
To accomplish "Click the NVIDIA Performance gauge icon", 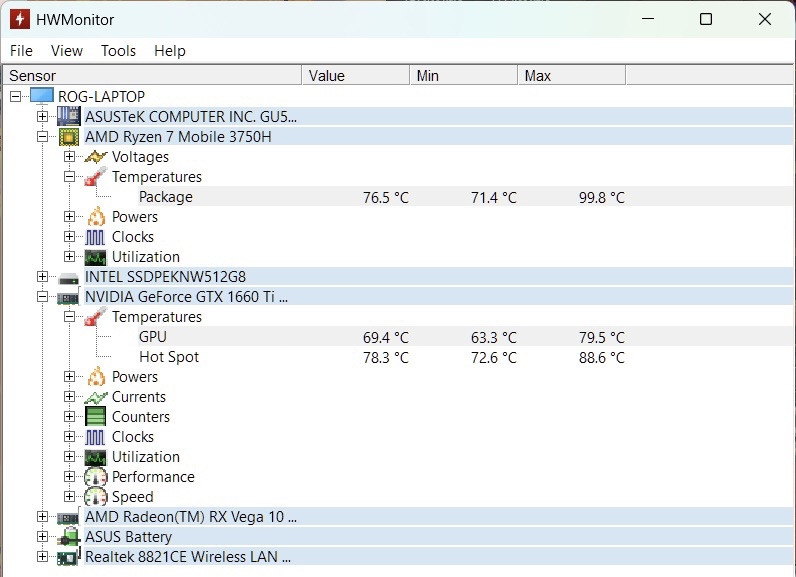I will [x=95, y=477].
